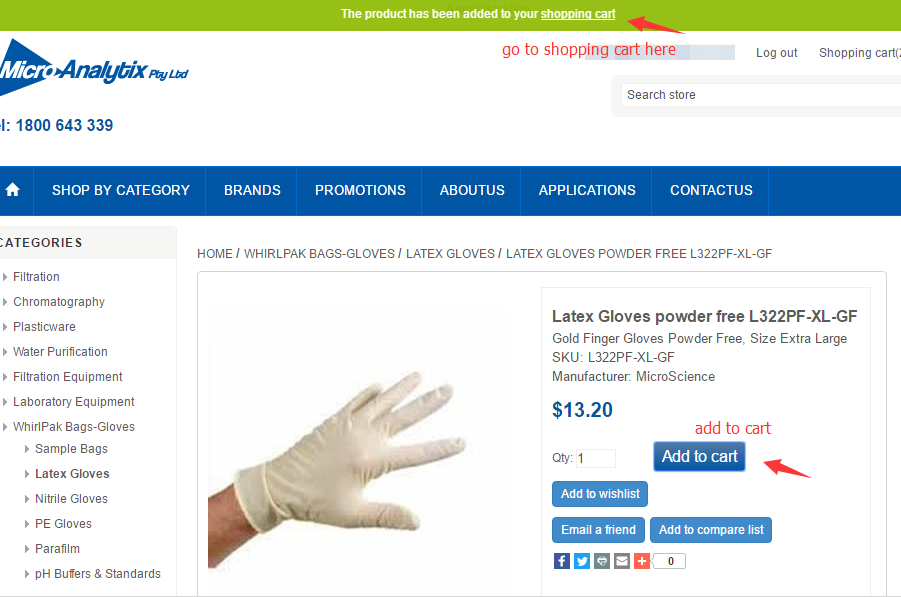Expand the Laboratory Equipment category arrow
Image resolution: width=901 pixels, height=597 pixels.
tap(5, 402)
